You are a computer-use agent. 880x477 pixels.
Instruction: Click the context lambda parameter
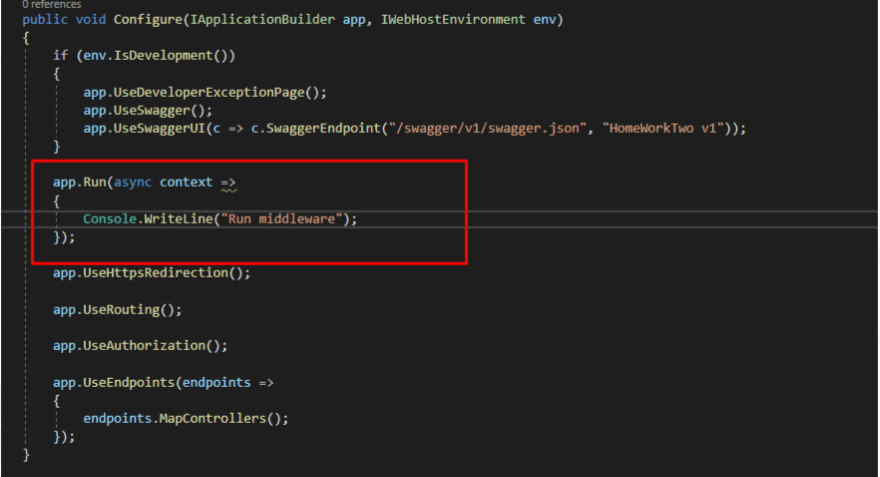(186, 182)
